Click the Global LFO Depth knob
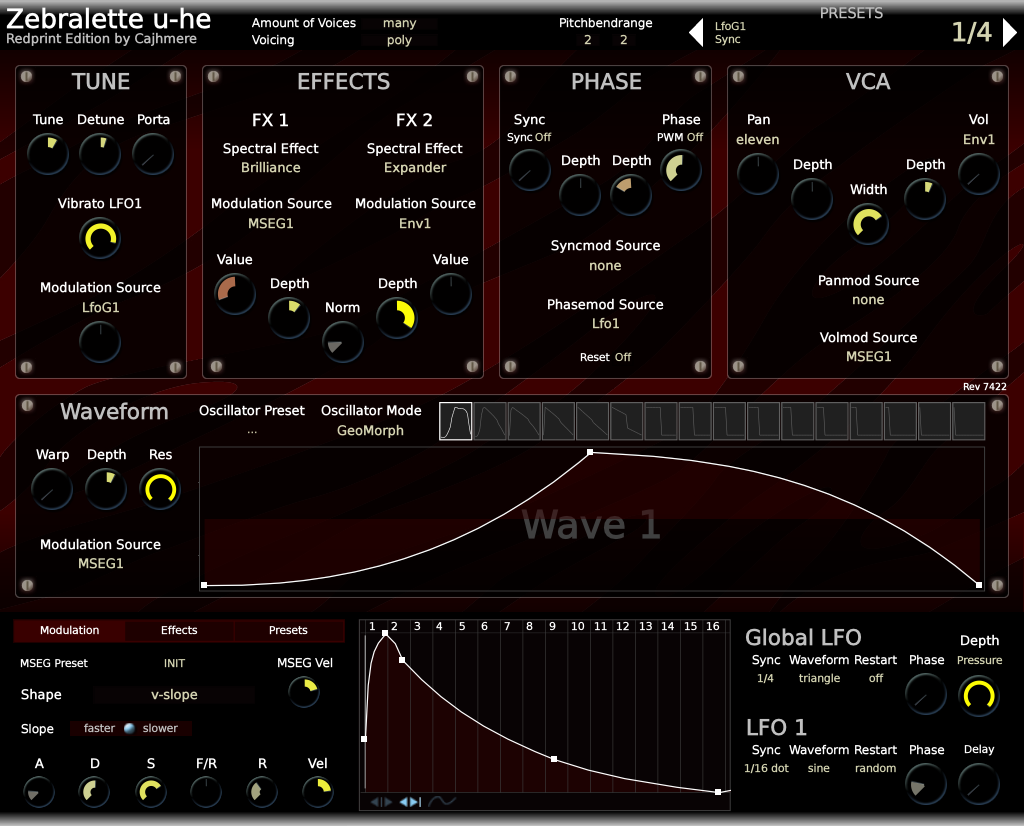 978,695
